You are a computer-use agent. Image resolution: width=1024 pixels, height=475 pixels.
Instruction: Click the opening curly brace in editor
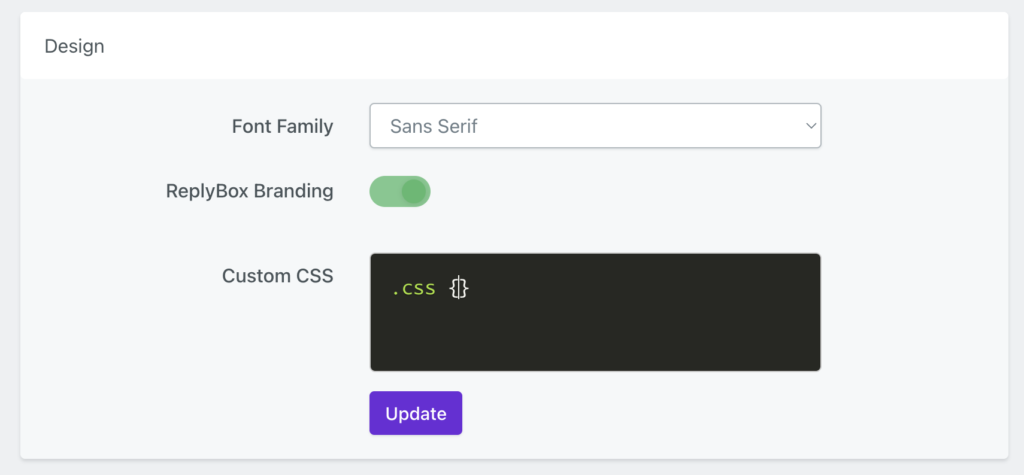455,289
